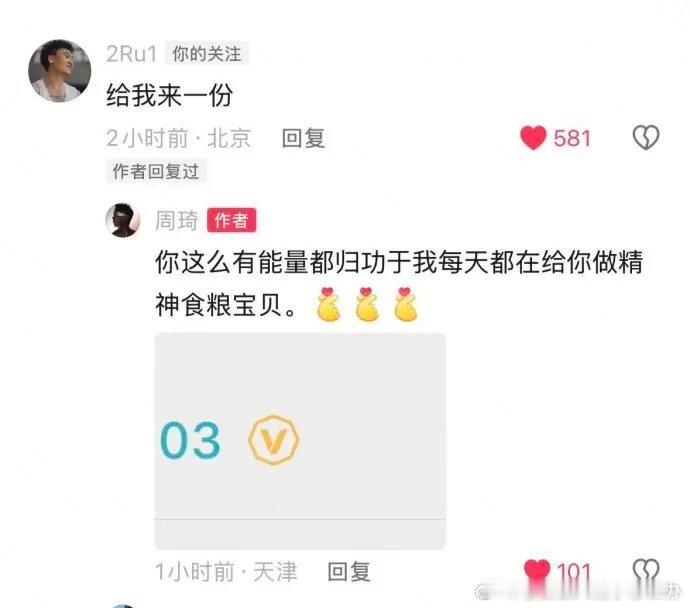Like 周琦's reply with the heart
The height and width of the screenshot is (608, 690).
536,571
